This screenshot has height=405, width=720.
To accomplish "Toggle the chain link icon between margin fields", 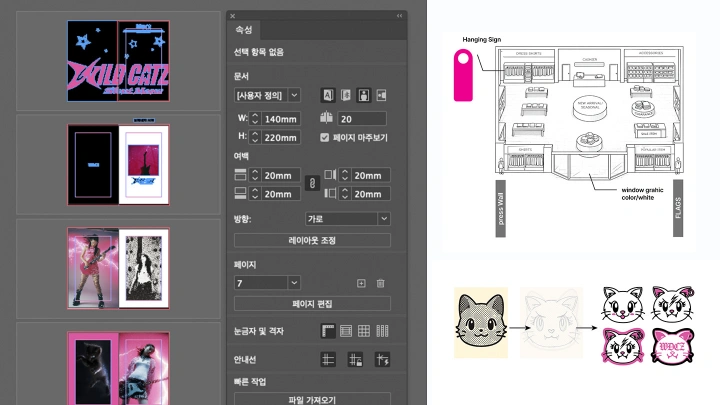I will pos(312,183).
